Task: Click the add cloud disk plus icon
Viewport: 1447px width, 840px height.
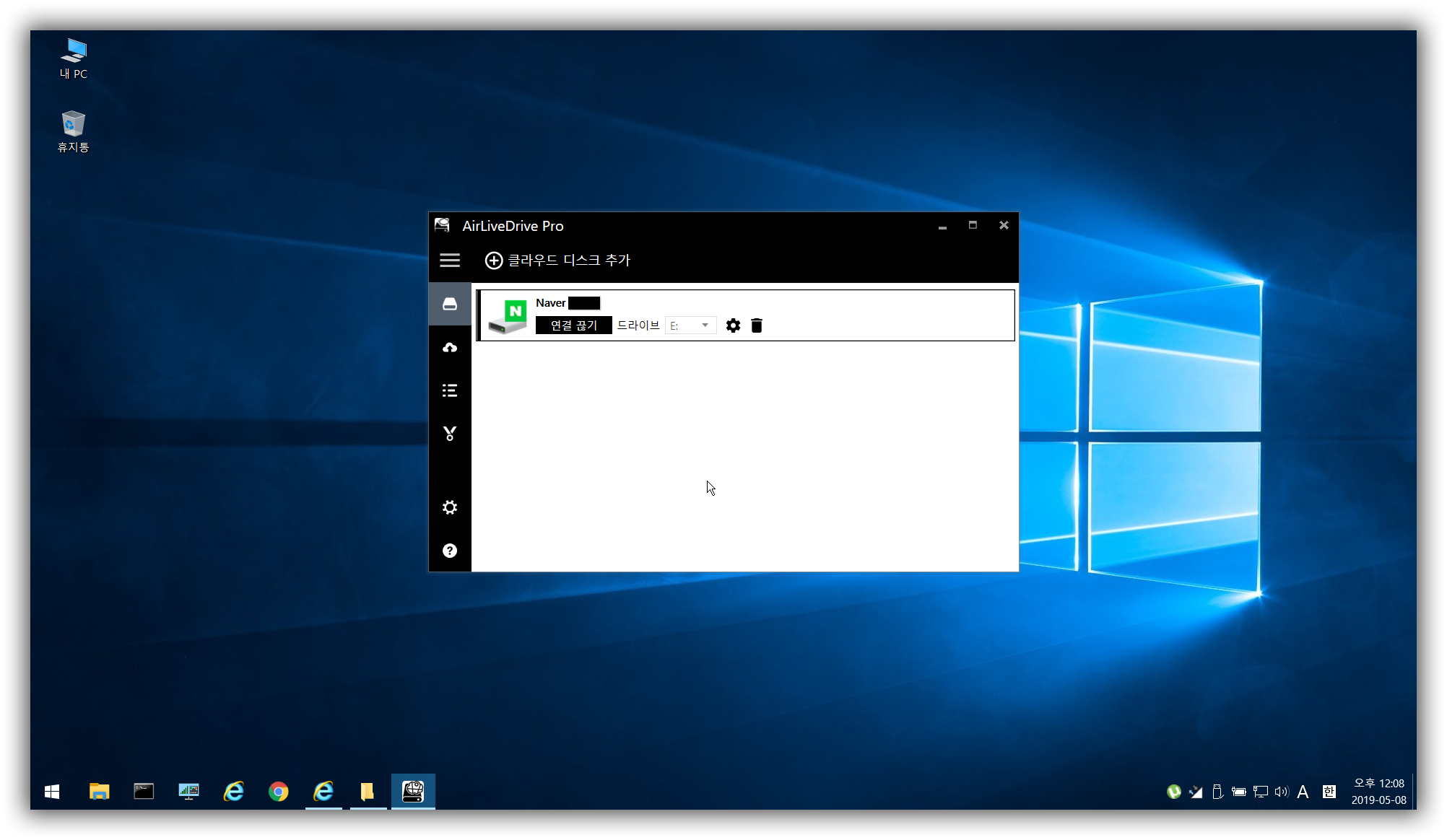Action: [494, 261]
